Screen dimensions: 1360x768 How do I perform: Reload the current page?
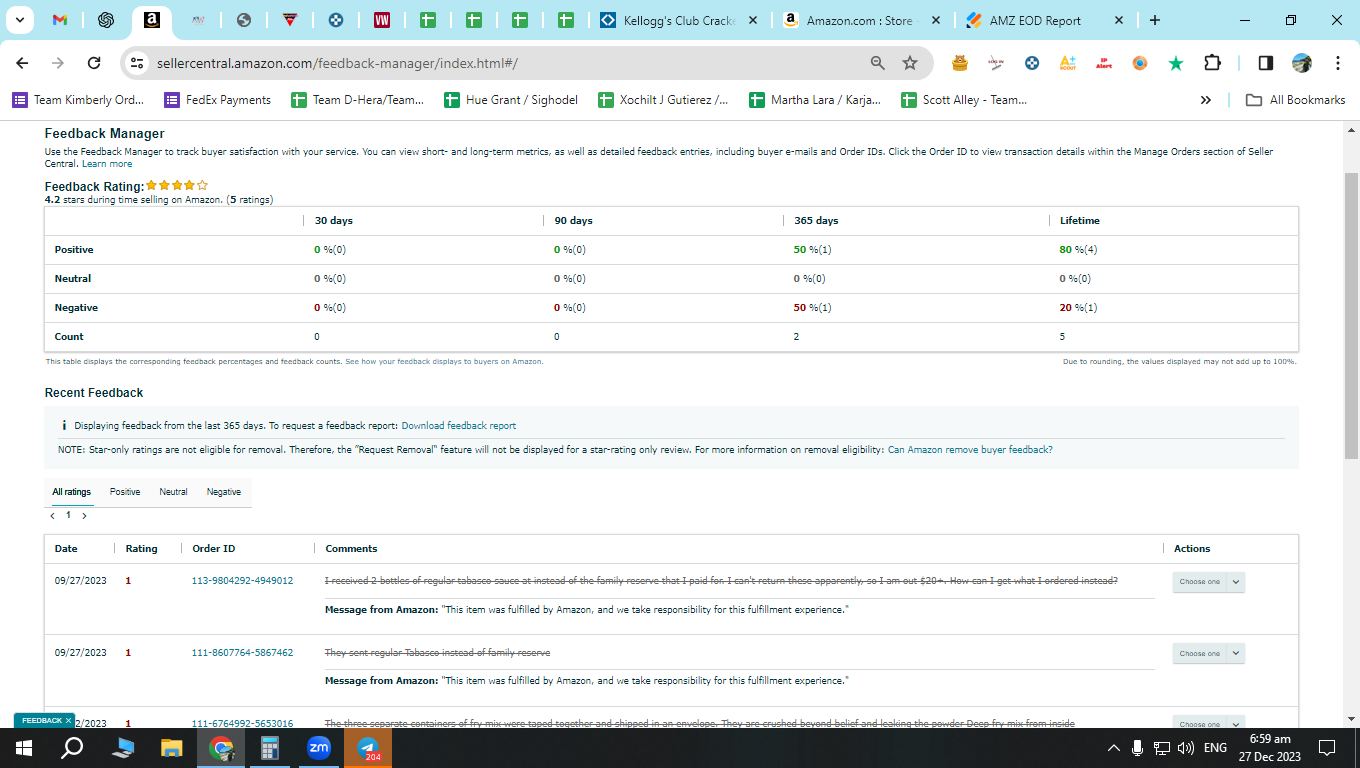coord(94,63)
